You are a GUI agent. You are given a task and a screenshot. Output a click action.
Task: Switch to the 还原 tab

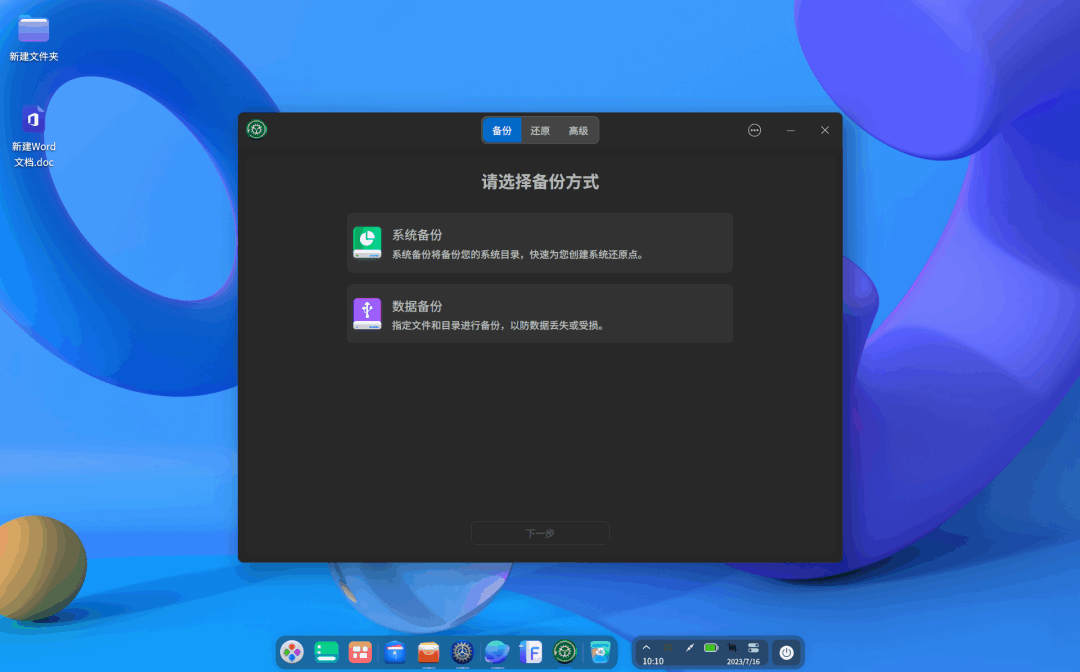point(539,131)
